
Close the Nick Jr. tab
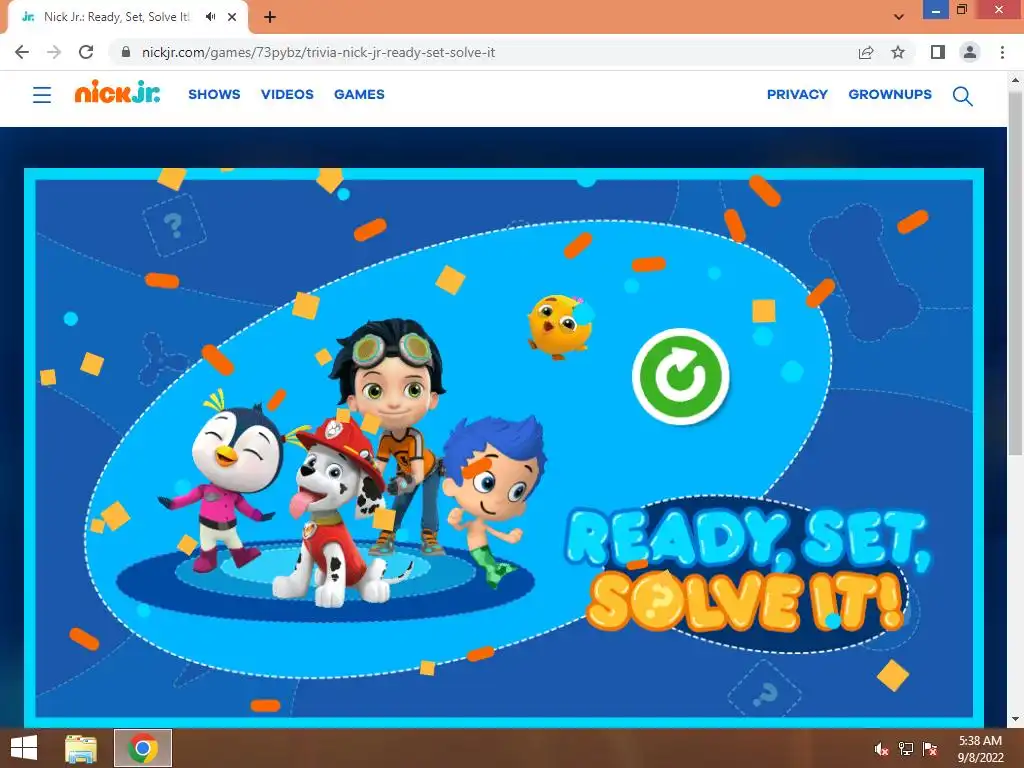(232, 17)
